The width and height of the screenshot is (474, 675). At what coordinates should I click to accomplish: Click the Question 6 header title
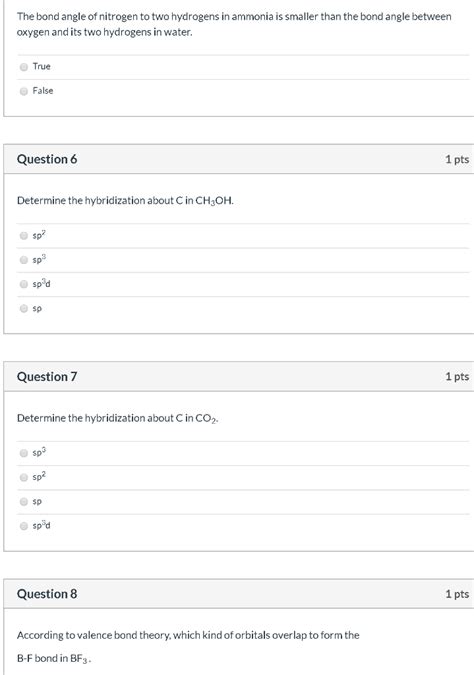coord(47,159)
